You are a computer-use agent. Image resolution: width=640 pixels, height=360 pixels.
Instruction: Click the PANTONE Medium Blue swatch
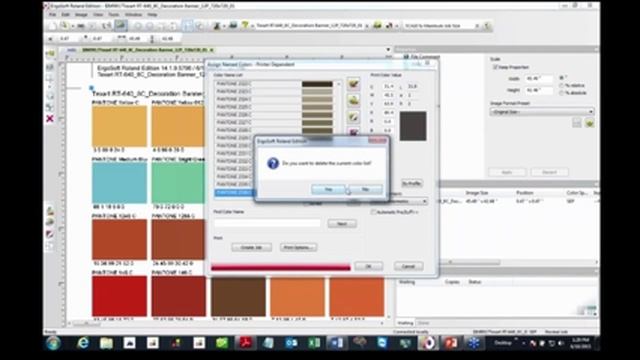(x=119, y=182)
